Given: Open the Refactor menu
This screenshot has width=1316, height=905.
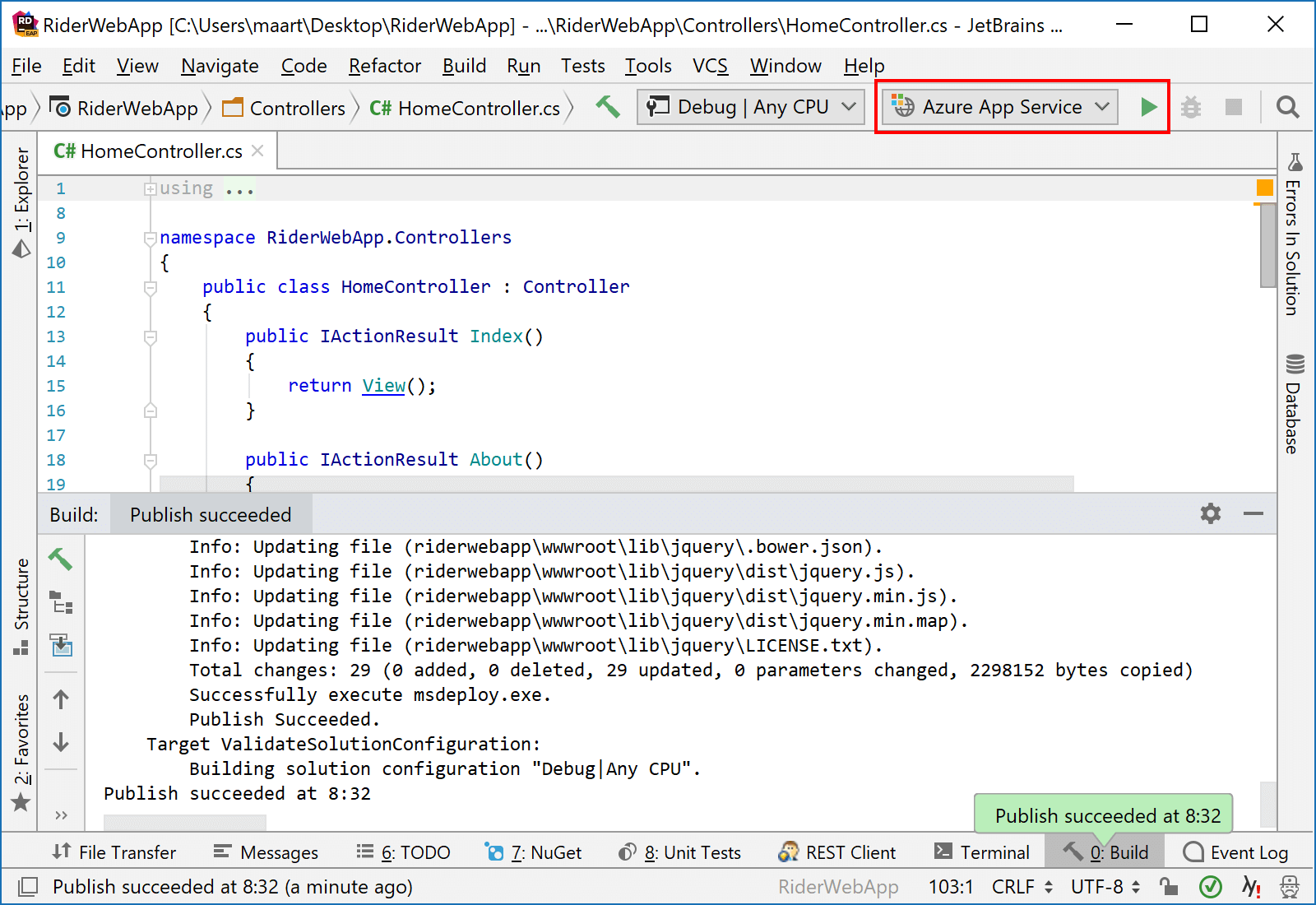Looking at the screenshot, I should 384,66.
